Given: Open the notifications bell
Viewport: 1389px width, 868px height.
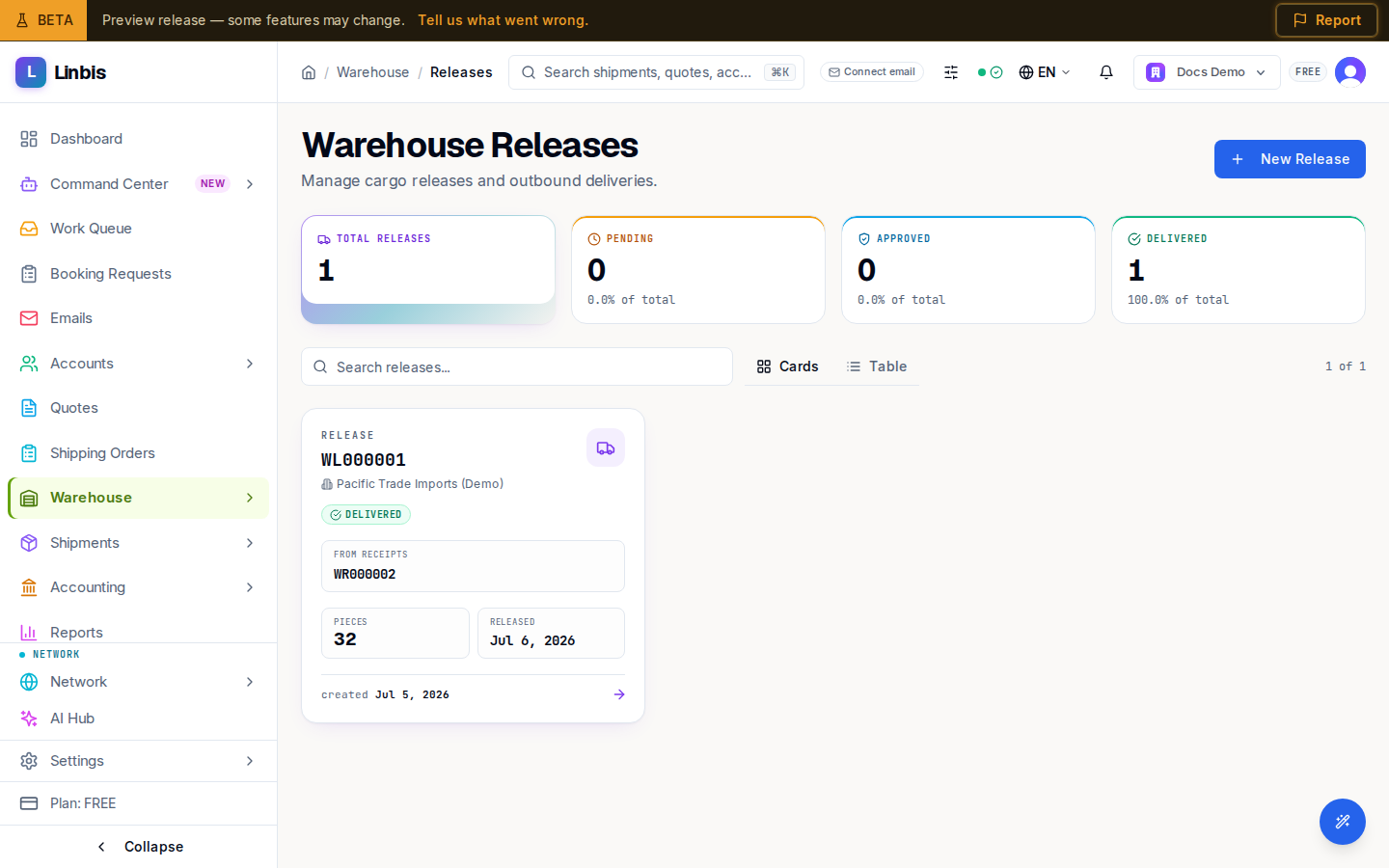Looking at the screenshot, I should point(1106,72).
